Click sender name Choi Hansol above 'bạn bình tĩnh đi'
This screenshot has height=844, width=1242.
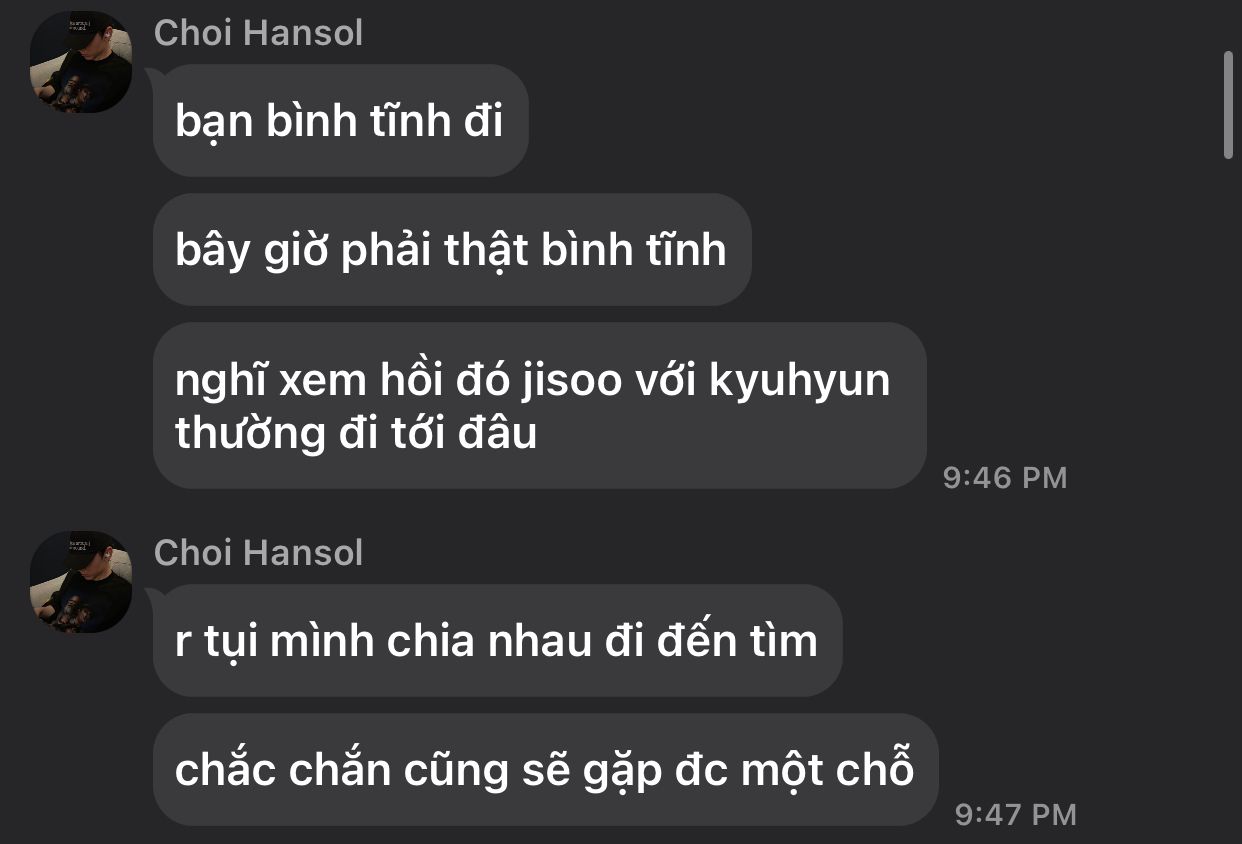(258, 33)
